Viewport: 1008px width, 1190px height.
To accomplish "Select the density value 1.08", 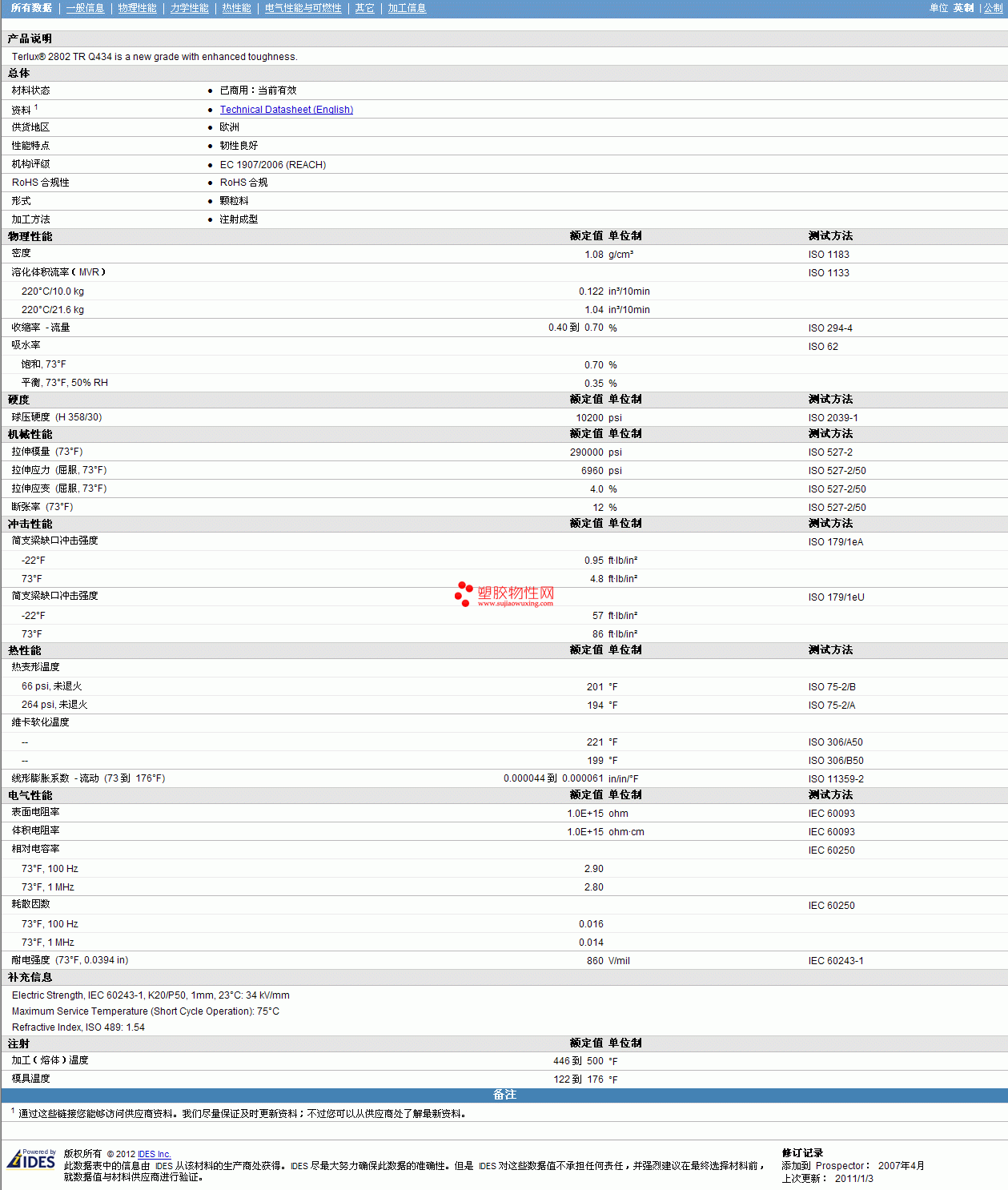I will click(x=594, y=255).
